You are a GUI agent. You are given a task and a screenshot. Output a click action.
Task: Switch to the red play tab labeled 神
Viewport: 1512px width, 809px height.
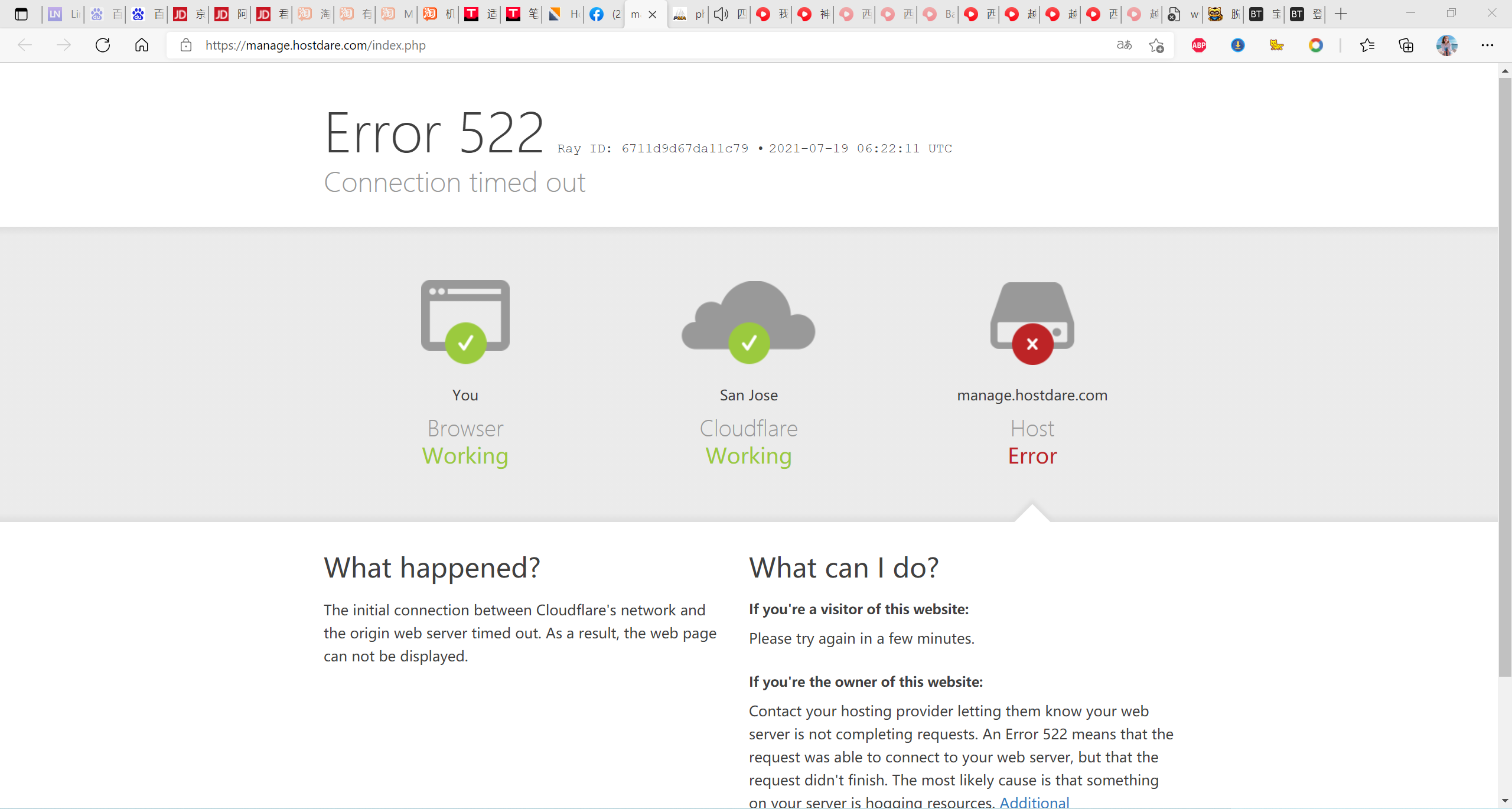[x=813, y=14]
